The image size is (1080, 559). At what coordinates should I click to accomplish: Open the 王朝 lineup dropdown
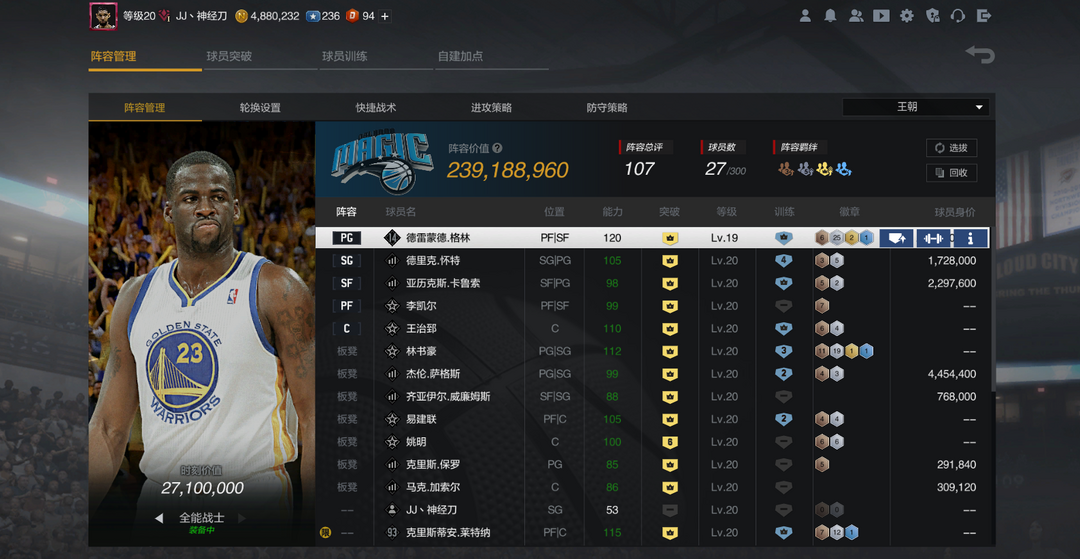[x=916, y=107]
